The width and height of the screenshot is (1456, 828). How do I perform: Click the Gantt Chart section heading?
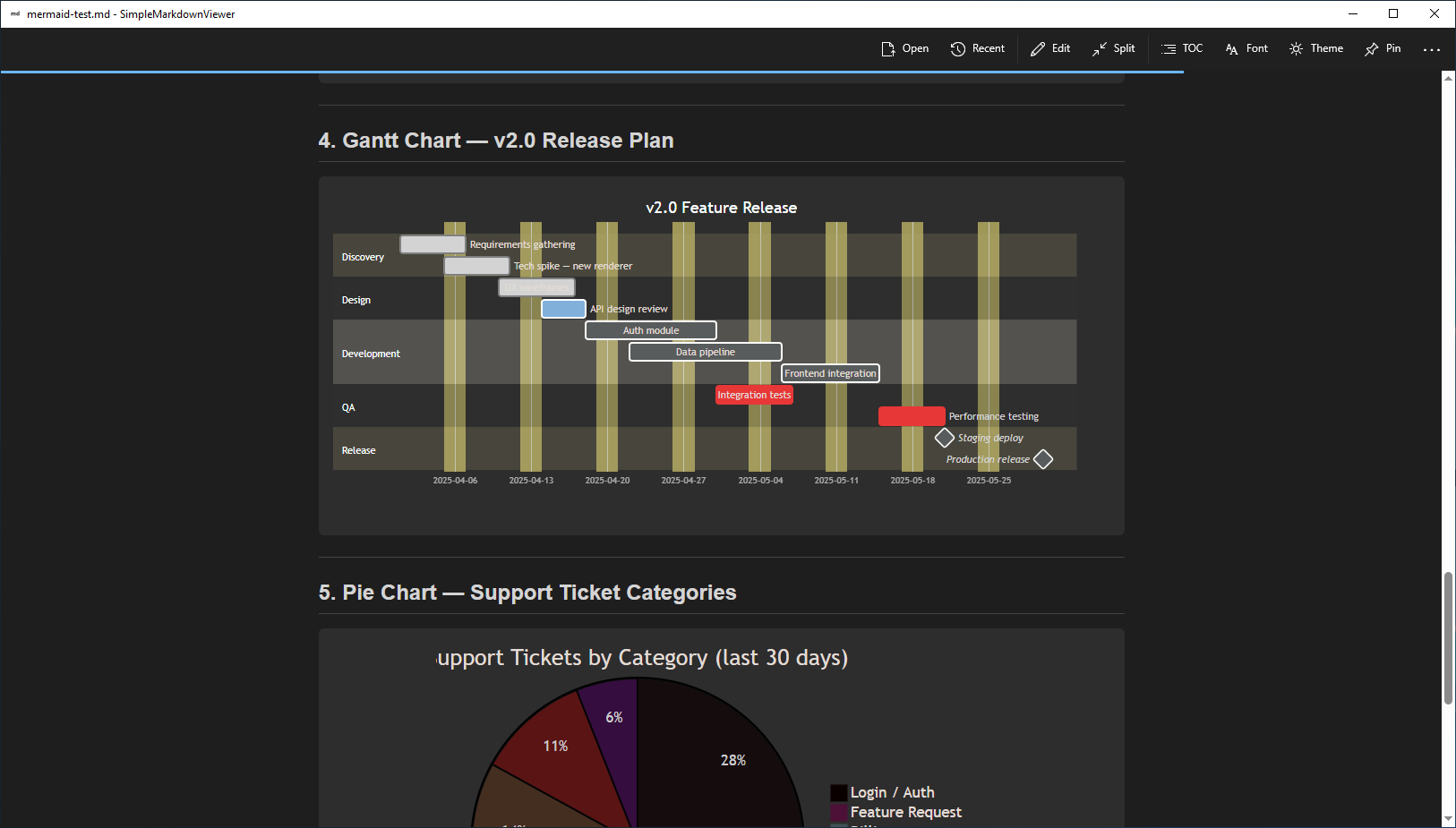click(496, 141)
